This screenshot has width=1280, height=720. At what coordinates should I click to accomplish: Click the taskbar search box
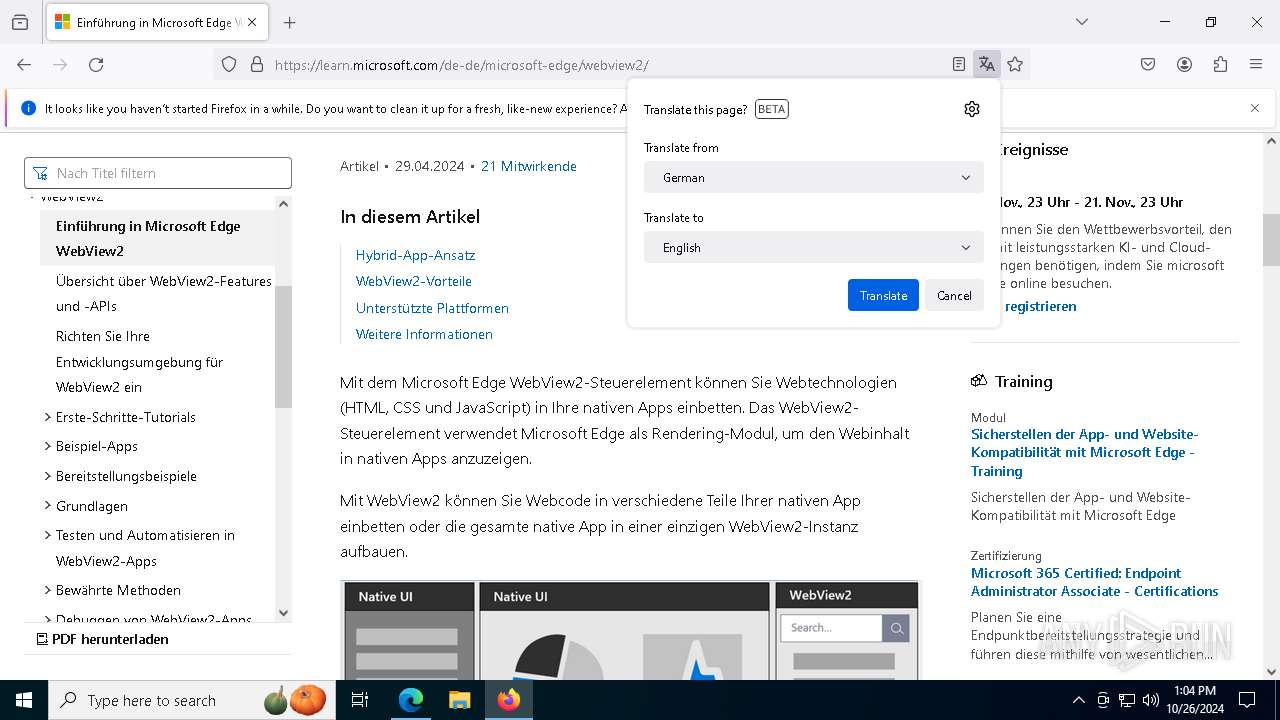192,700
